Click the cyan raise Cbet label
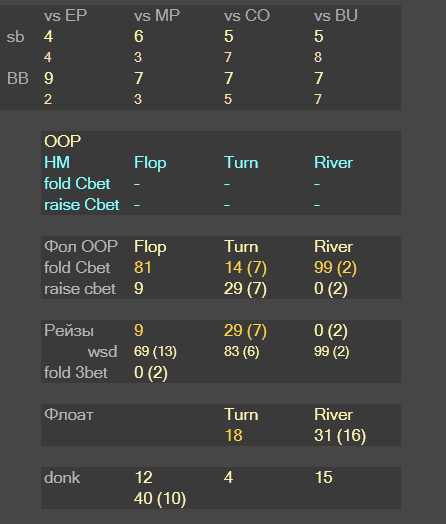 click(x=82, y=205)
